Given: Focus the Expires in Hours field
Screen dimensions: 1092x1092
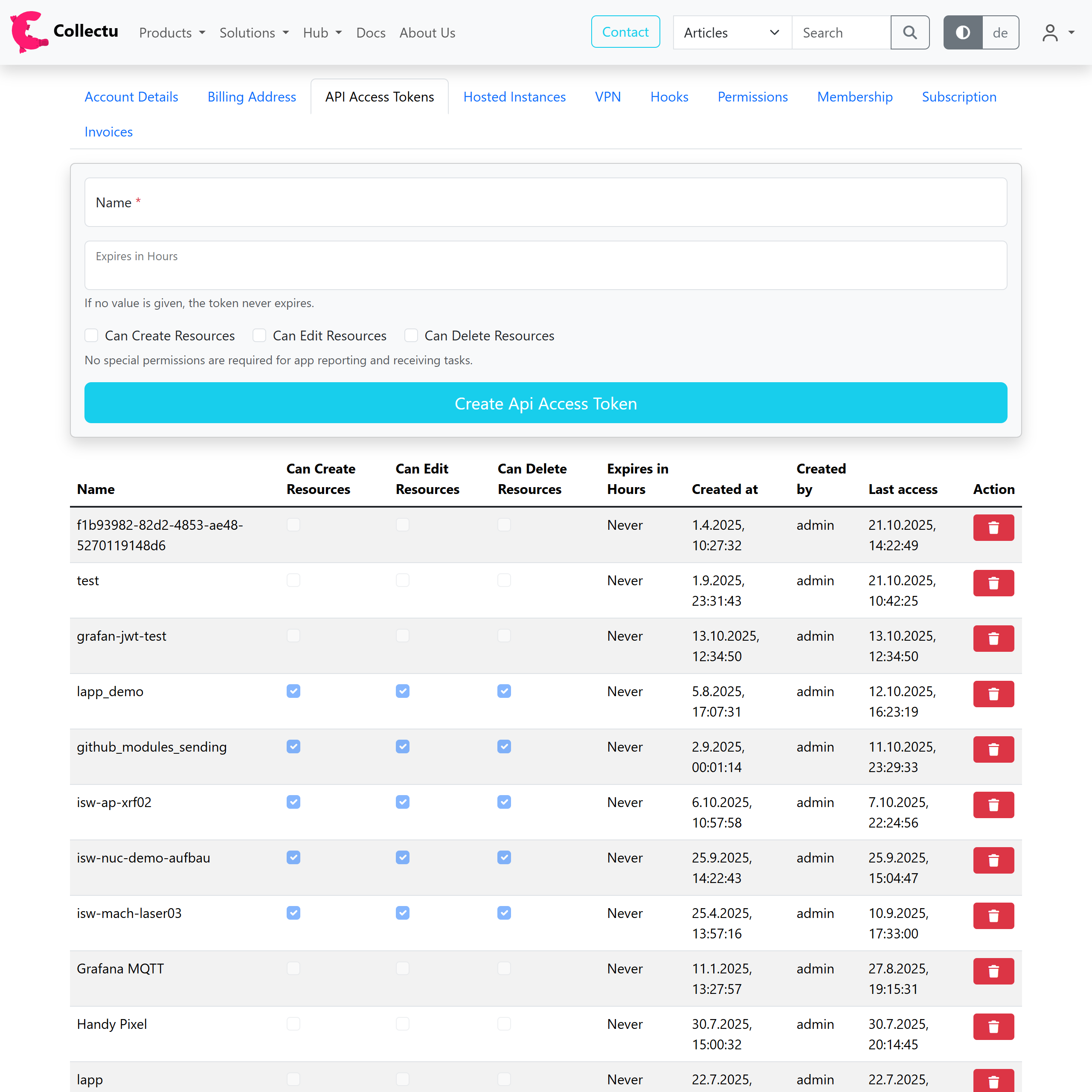Looking at the screenshot, I should point(546,266).
